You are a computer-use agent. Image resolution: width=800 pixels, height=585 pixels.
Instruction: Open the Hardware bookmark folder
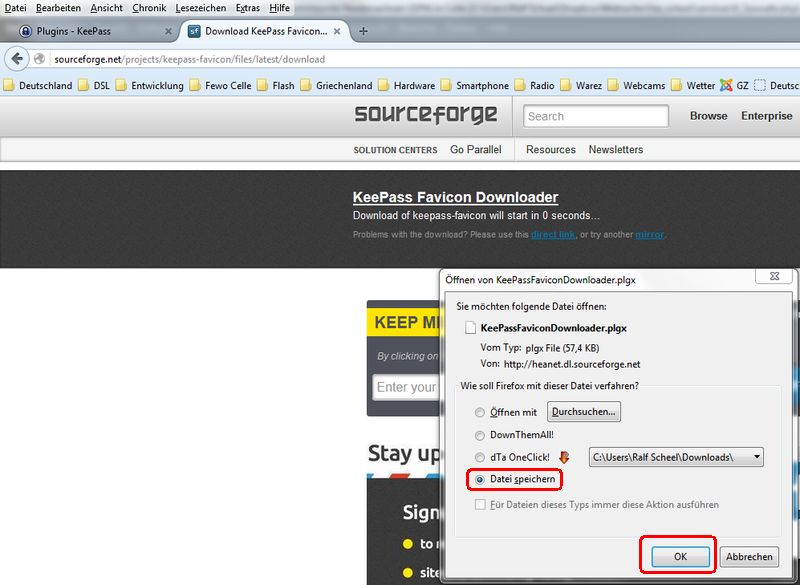click(407, 85)
